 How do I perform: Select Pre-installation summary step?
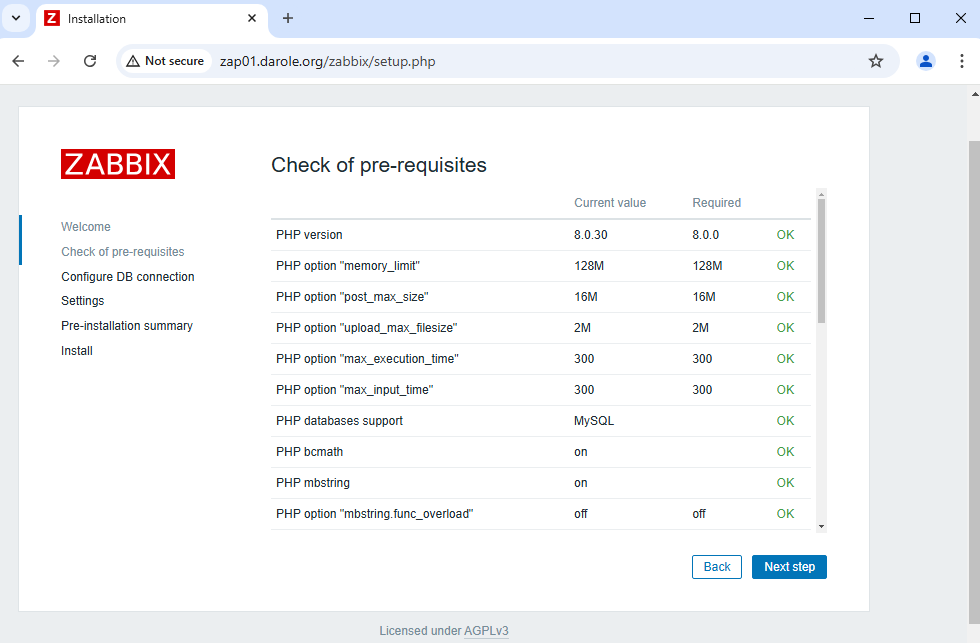pyautogui.click(x=127, y=326)
